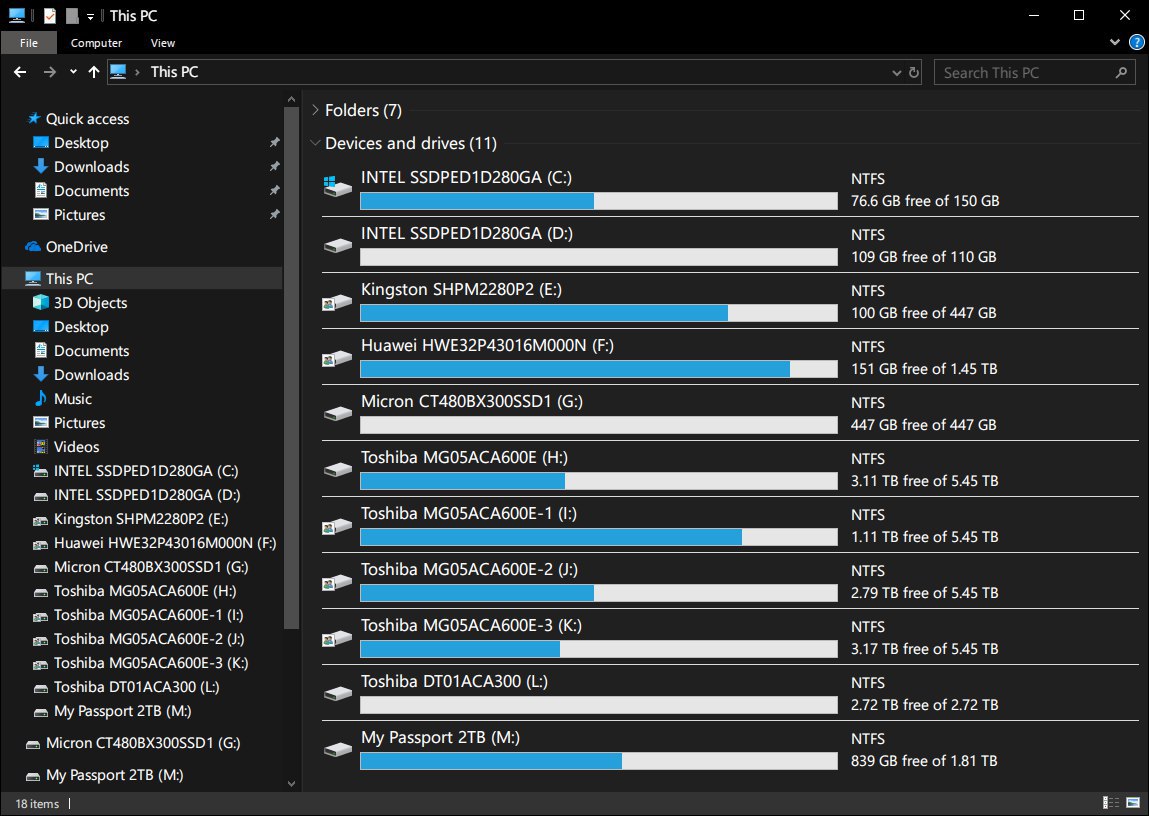Viewport: 1149px width, 816px height.
Task: Switch to the Computer ribbon tab
Action: pos(96,43)
